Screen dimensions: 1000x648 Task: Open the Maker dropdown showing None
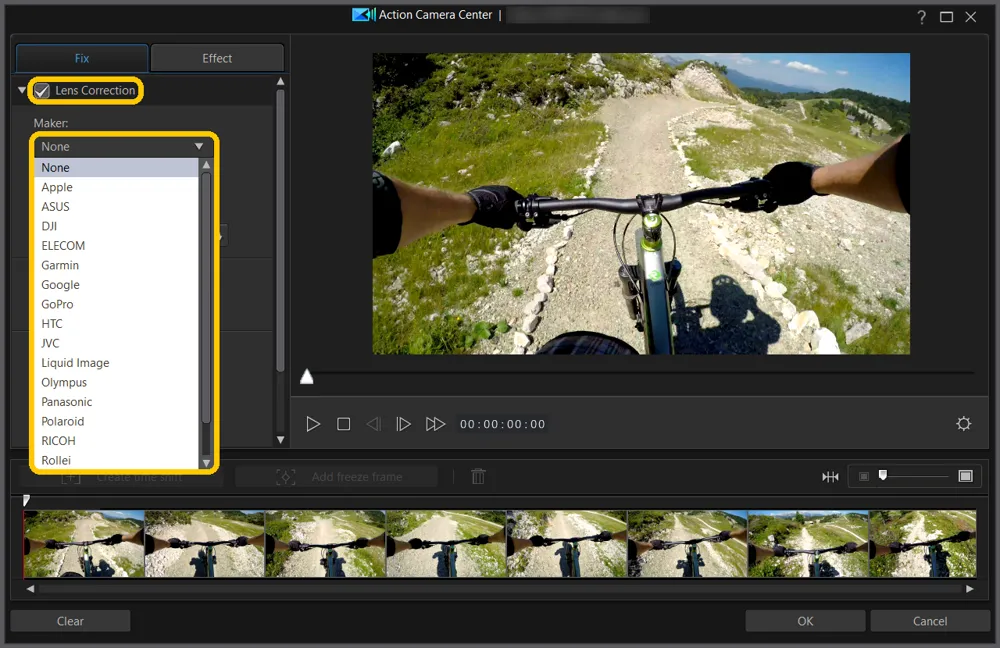[x=122, y=147]
